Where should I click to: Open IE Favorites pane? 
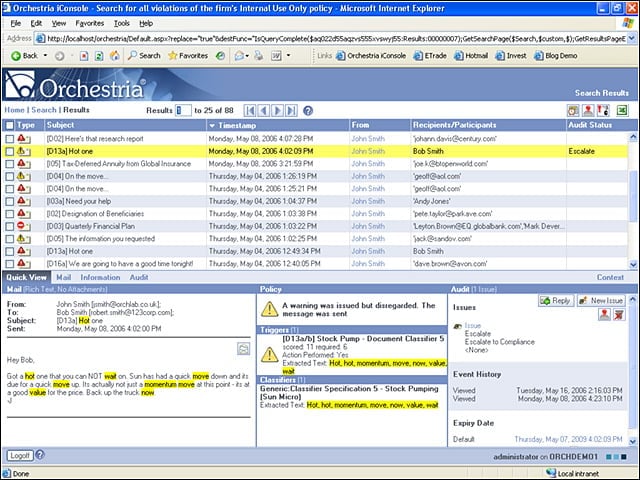point(188,56)
